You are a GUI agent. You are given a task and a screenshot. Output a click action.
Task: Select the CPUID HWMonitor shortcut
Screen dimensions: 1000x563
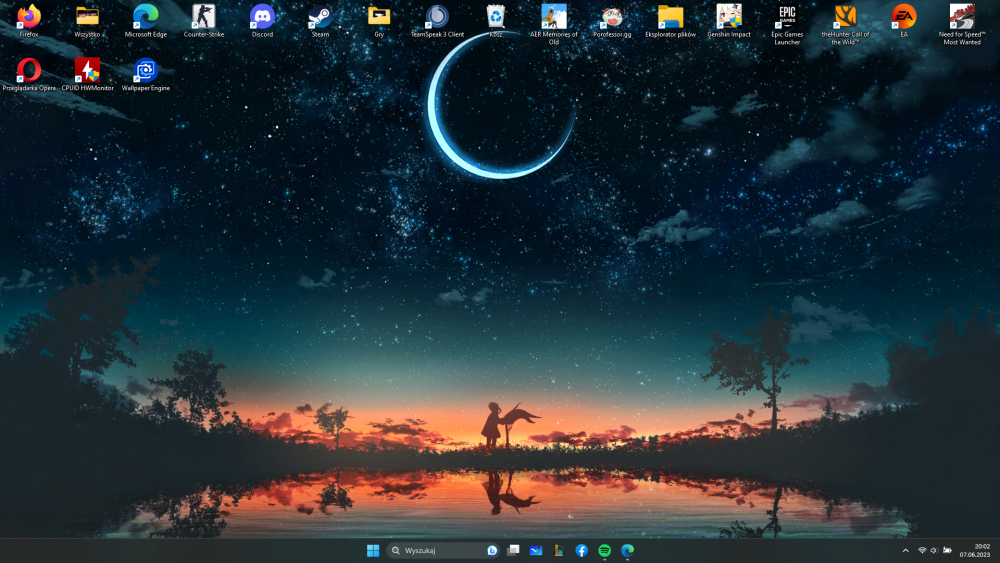pyautogui.click(x=87, y=75)
